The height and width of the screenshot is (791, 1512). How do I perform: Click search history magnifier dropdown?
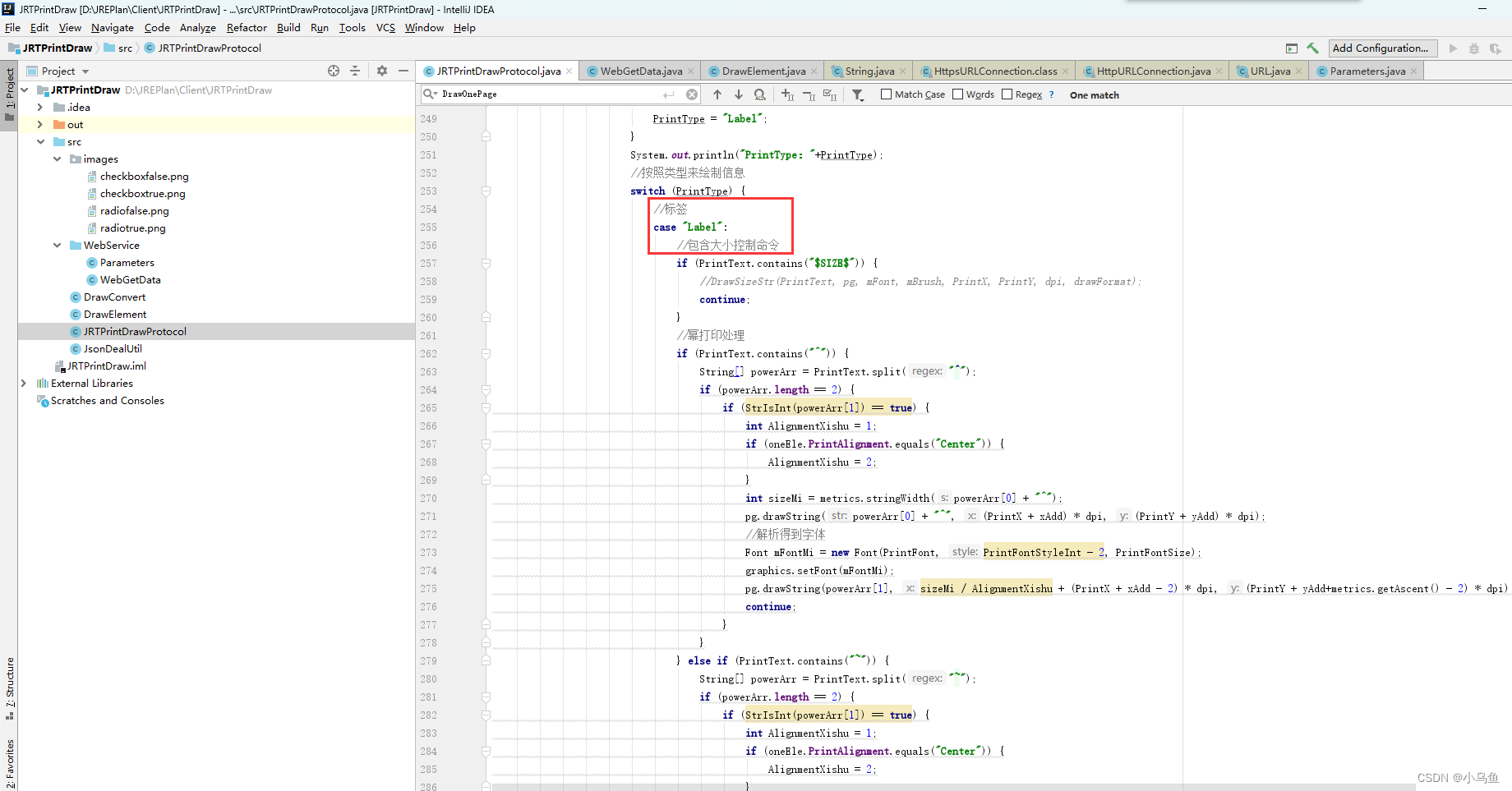[430, 94]
